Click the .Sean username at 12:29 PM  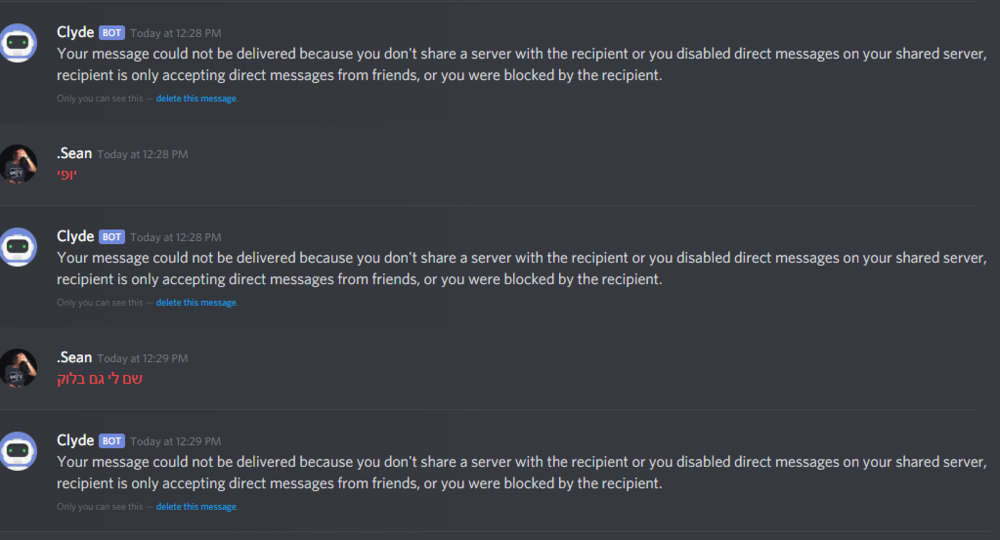tap(75, 358)
